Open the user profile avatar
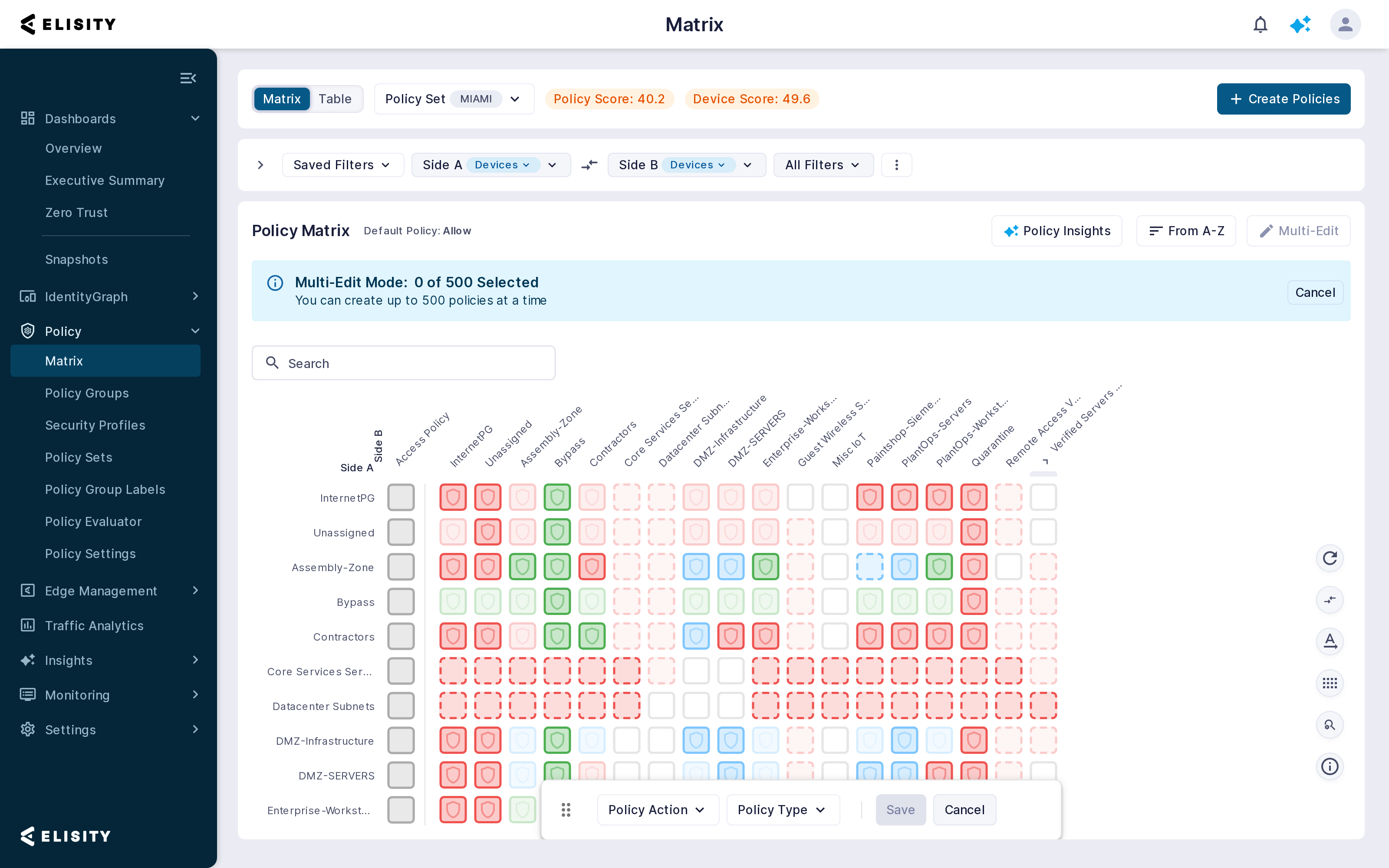Viewport: 1389px width, 868px height. (1345, 25)
